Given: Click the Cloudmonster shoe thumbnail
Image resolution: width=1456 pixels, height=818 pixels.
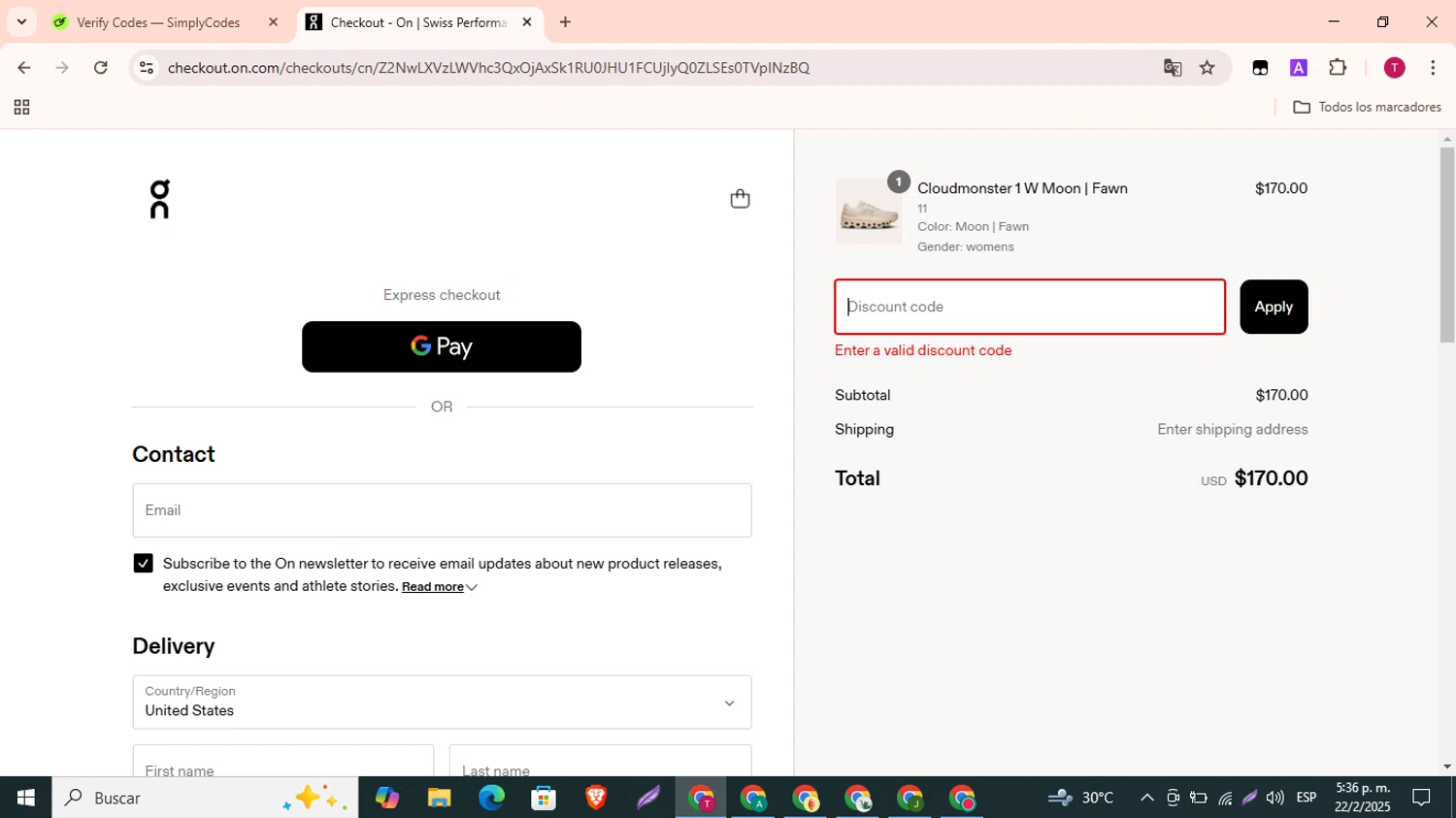Looking at the screenshot, I should (x=869, y=212).
